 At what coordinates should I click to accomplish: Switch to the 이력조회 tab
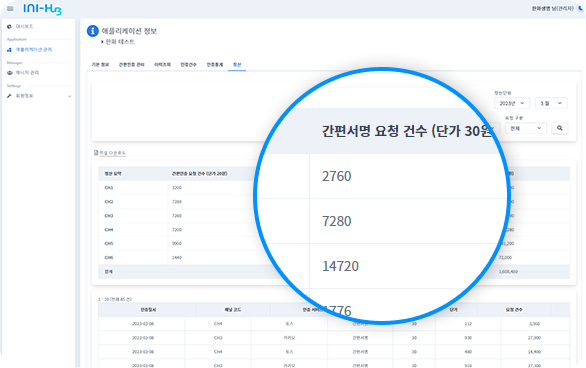pyautogui.click(x=162, y=65)
